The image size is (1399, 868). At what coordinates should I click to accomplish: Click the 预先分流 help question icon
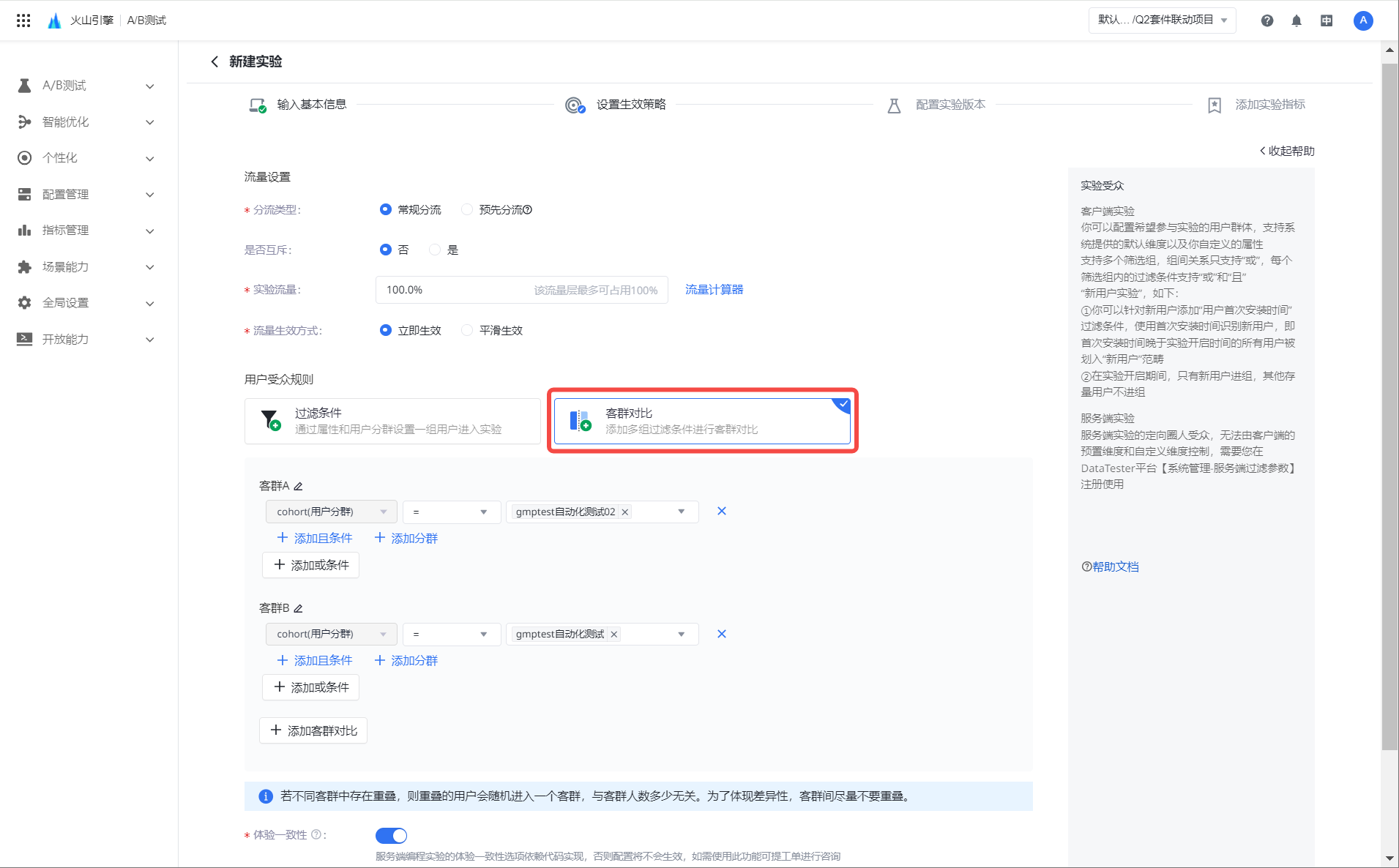pyautogui.click(x=528, y=210)
